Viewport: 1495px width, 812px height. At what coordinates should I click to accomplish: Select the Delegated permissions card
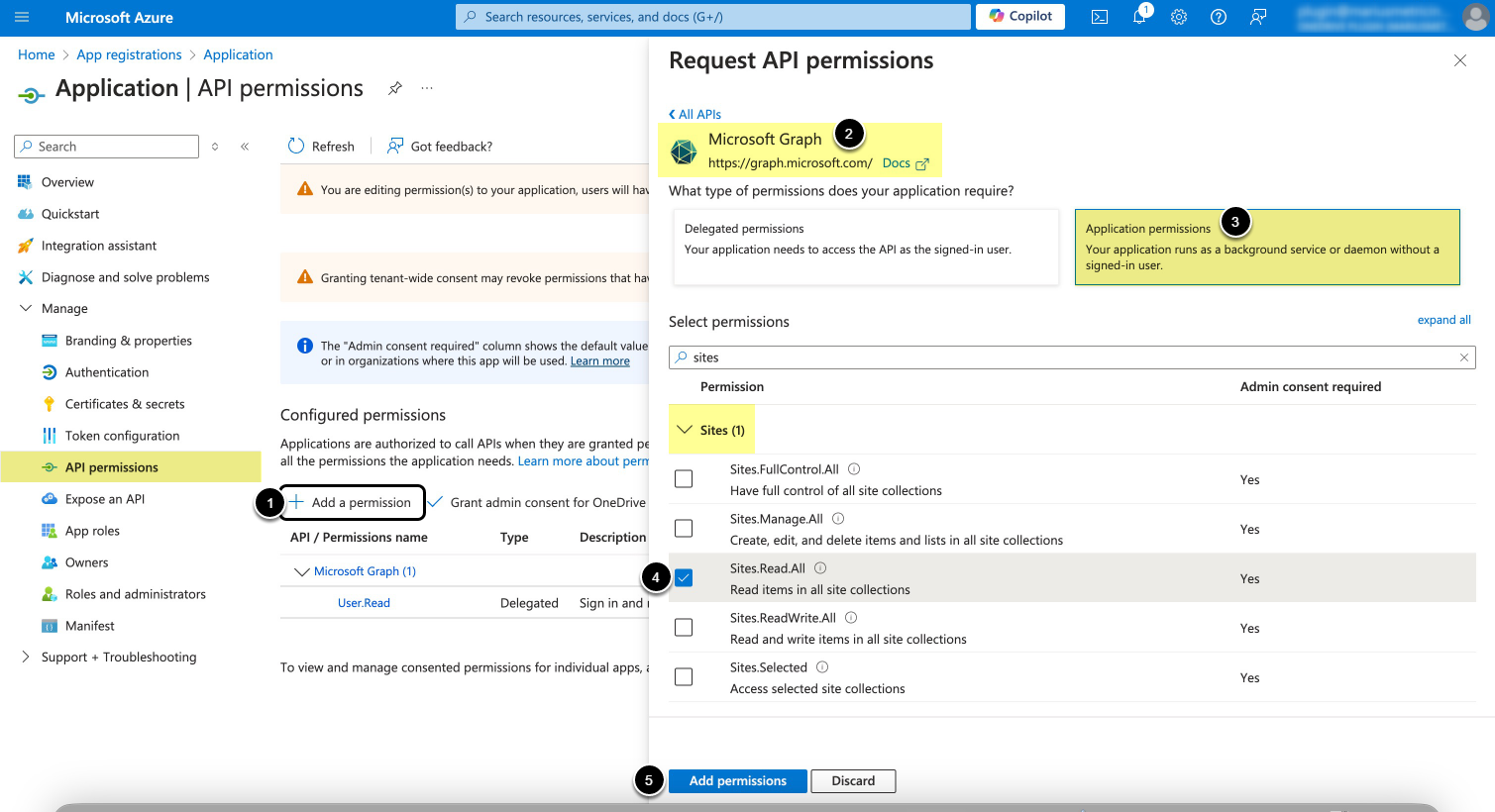coord(865,247)
